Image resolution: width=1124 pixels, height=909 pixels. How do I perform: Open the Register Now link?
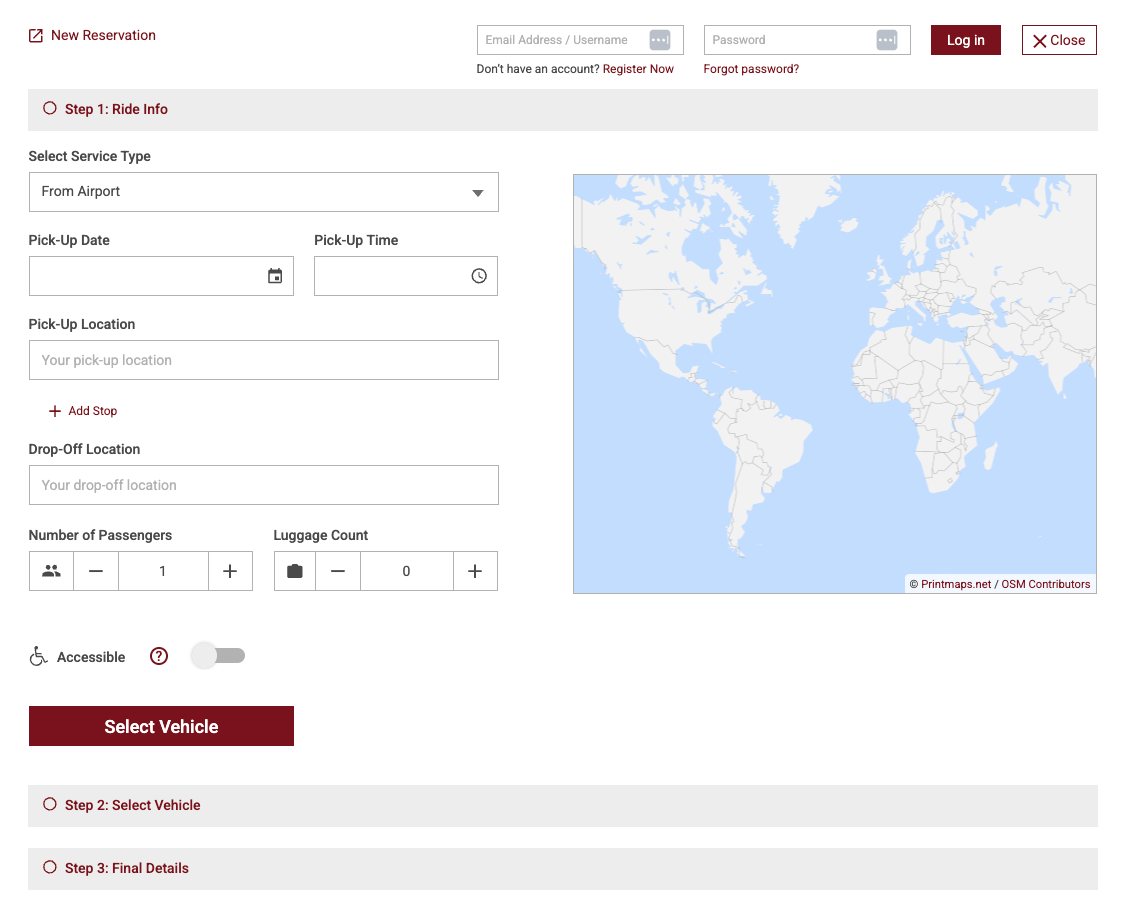[638, 69]
